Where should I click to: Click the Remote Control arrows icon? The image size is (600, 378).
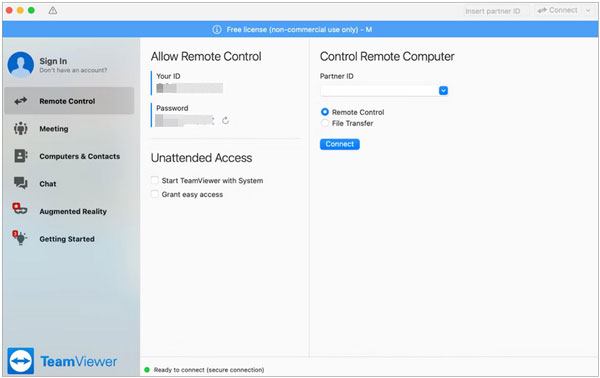(21, 101)
